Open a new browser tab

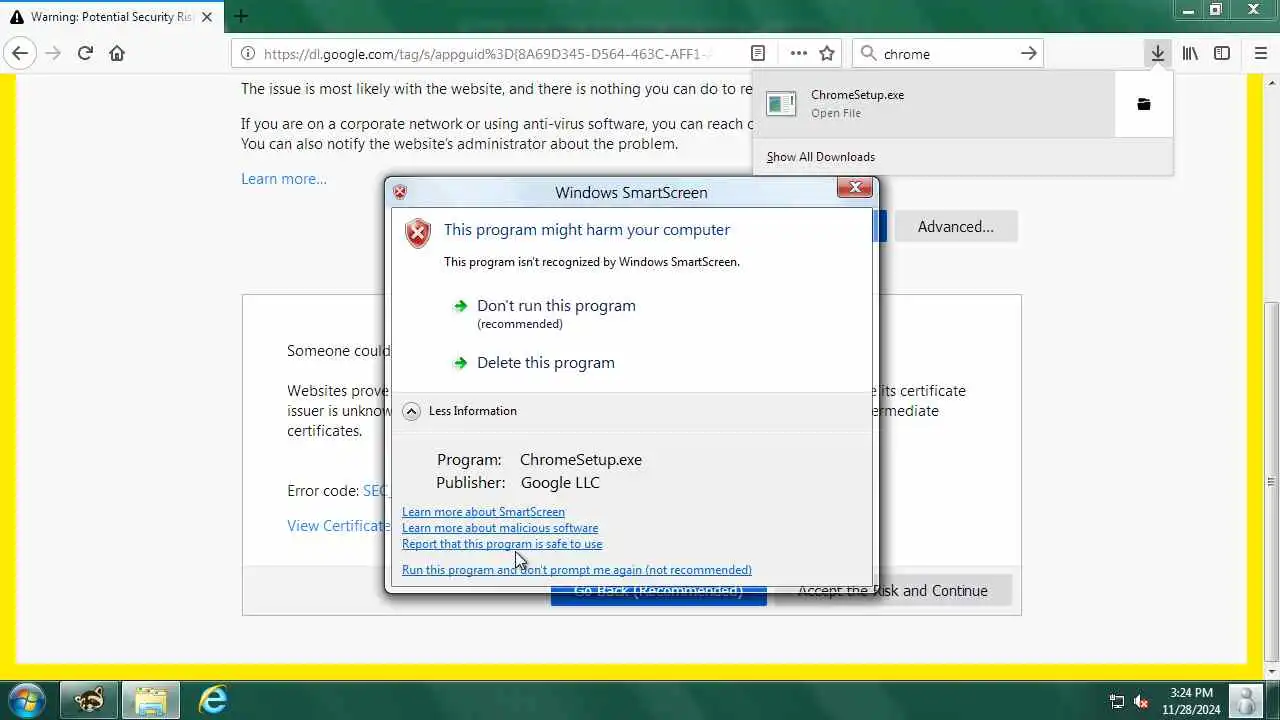click(x=241, y=17)
